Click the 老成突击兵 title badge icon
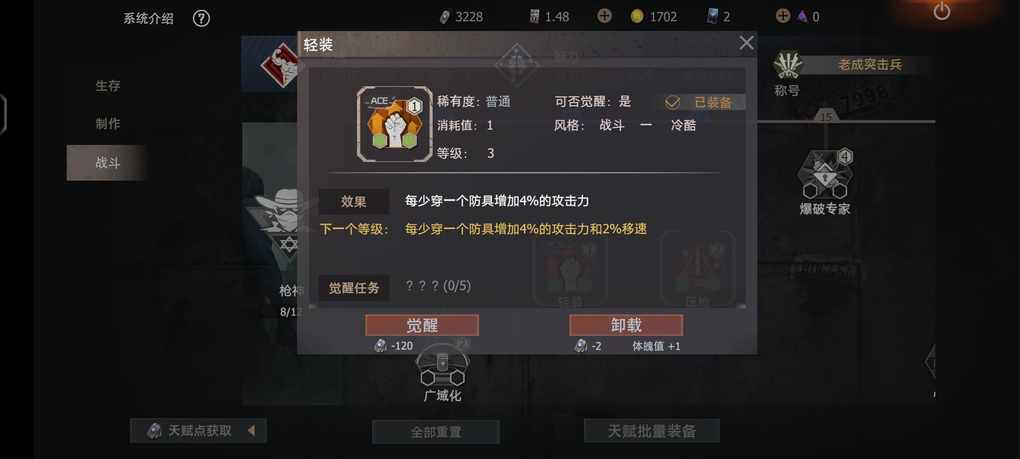The height and width of the screenshot is (459, 1020). 788,65
